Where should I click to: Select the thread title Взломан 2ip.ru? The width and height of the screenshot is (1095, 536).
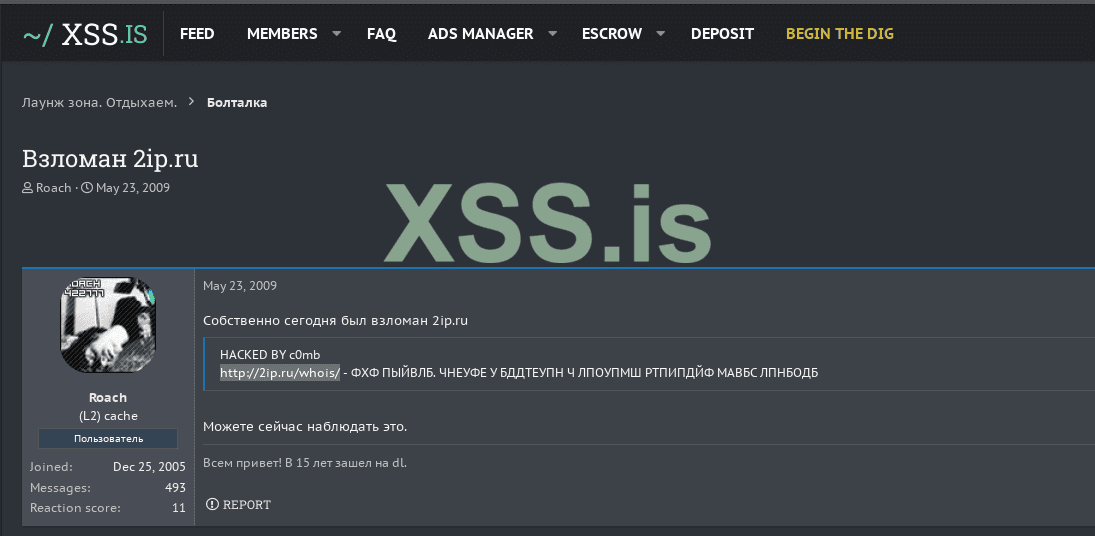pyautogui.click(x=110, y=158)
